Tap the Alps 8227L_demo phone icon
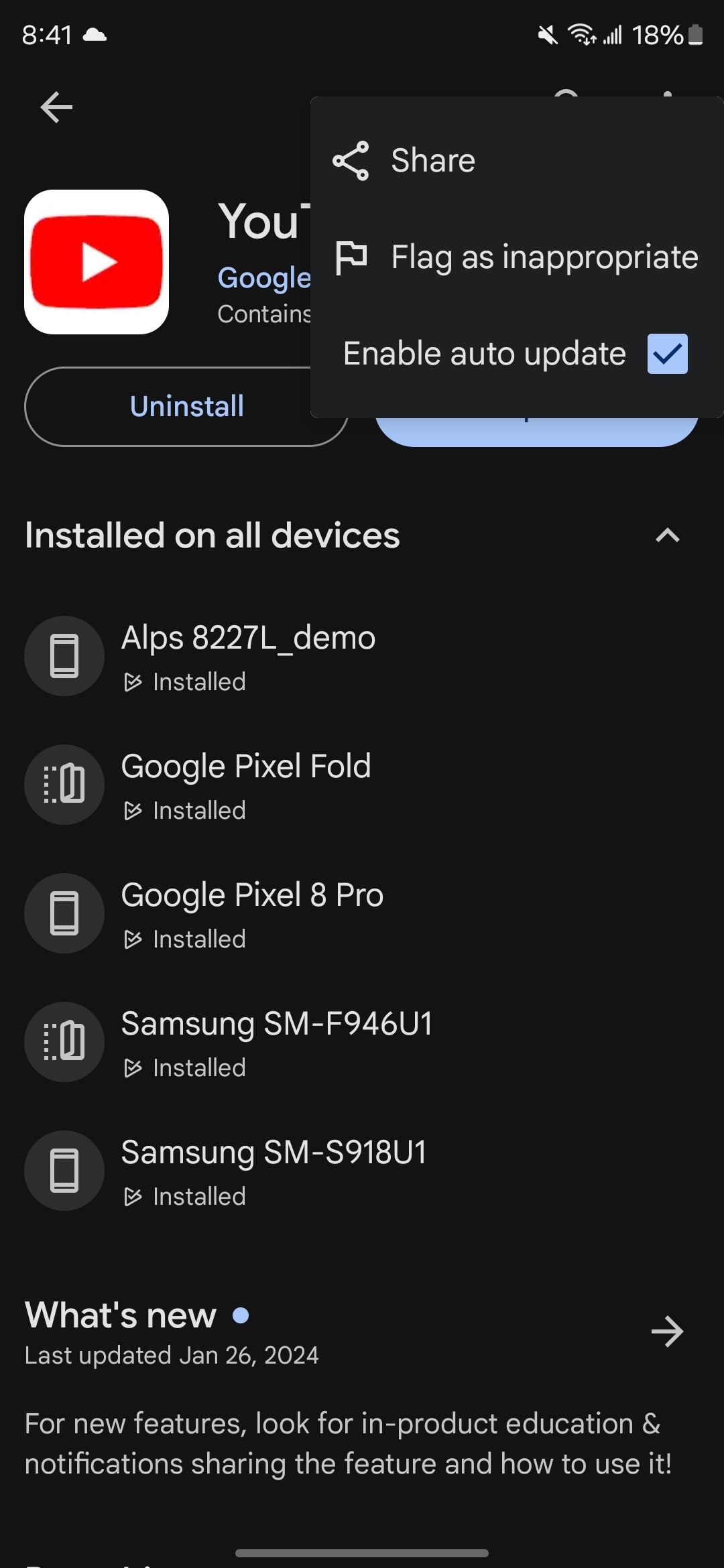724x1568 pixels. point(64,656)
